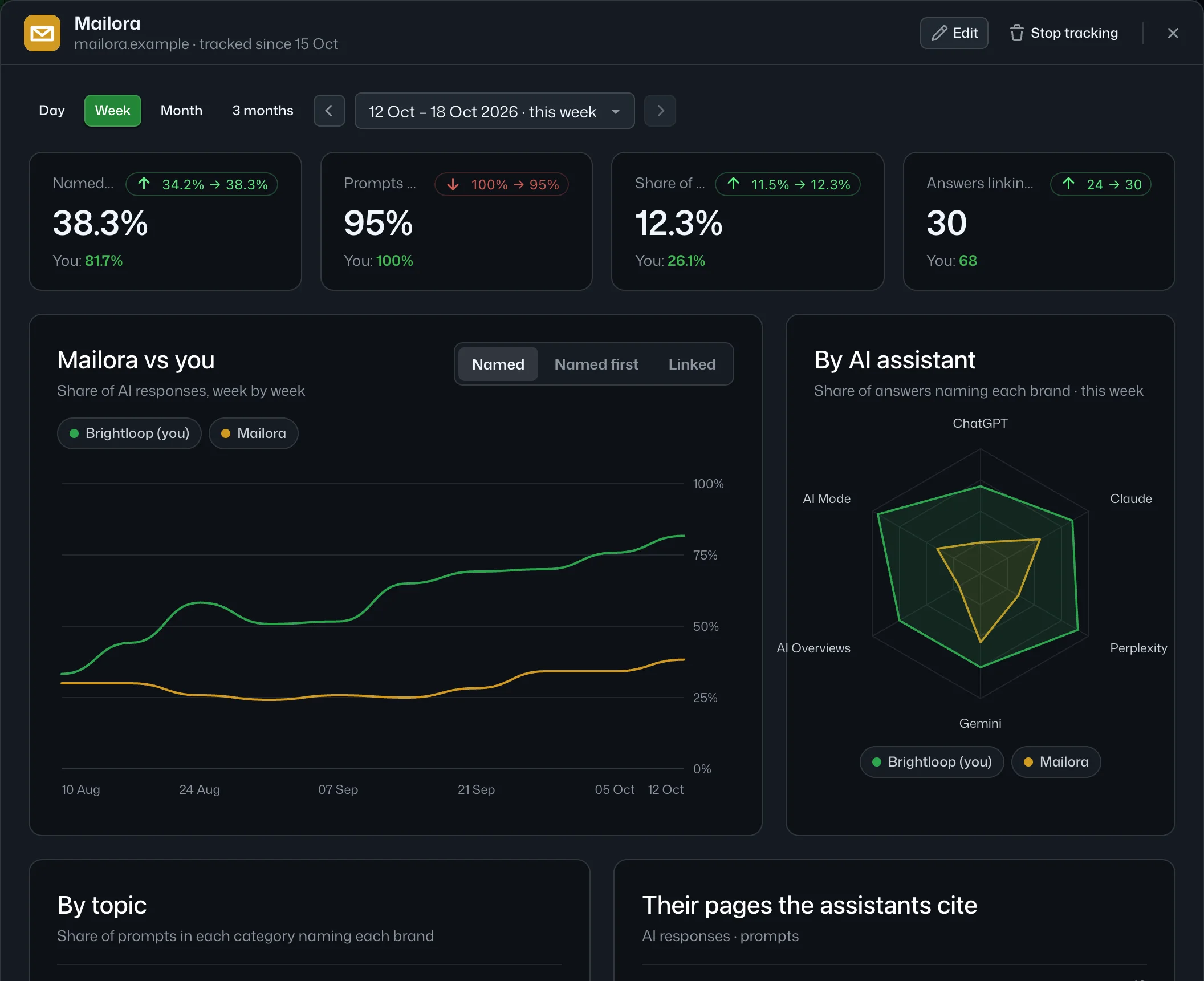Open the 12 Oct – 18 Oct date range dropdown
This screenshot has width=1204, height=981.
pos(494,111)
